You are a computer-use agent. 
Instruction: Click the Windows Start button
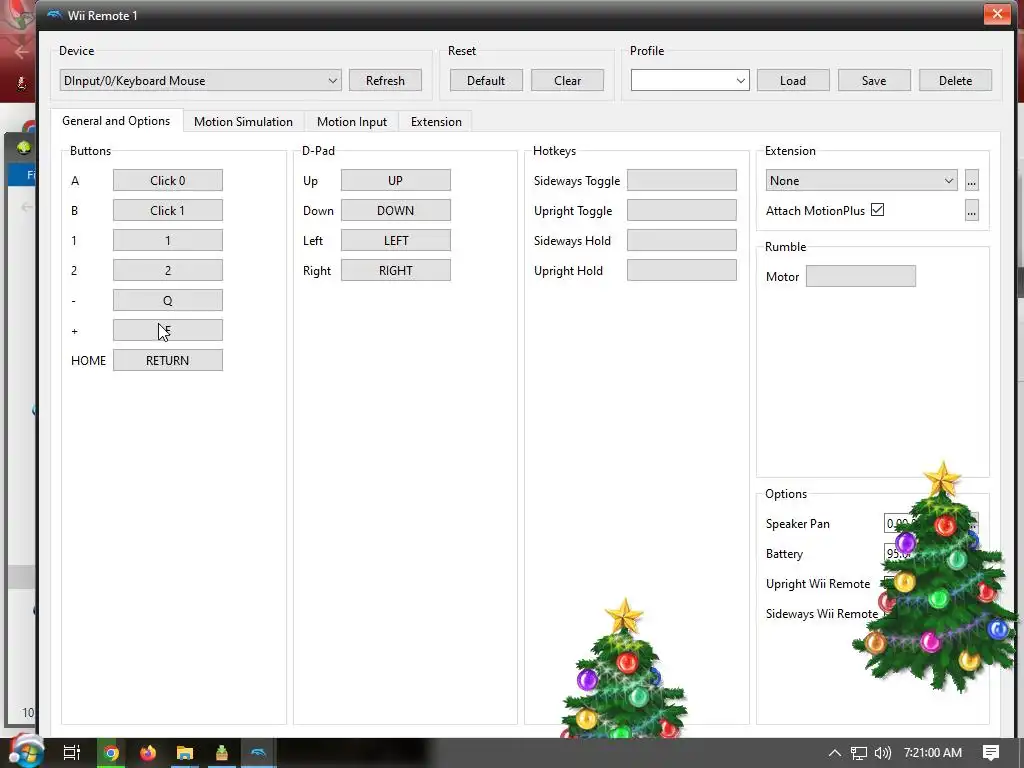coord(26,753)
